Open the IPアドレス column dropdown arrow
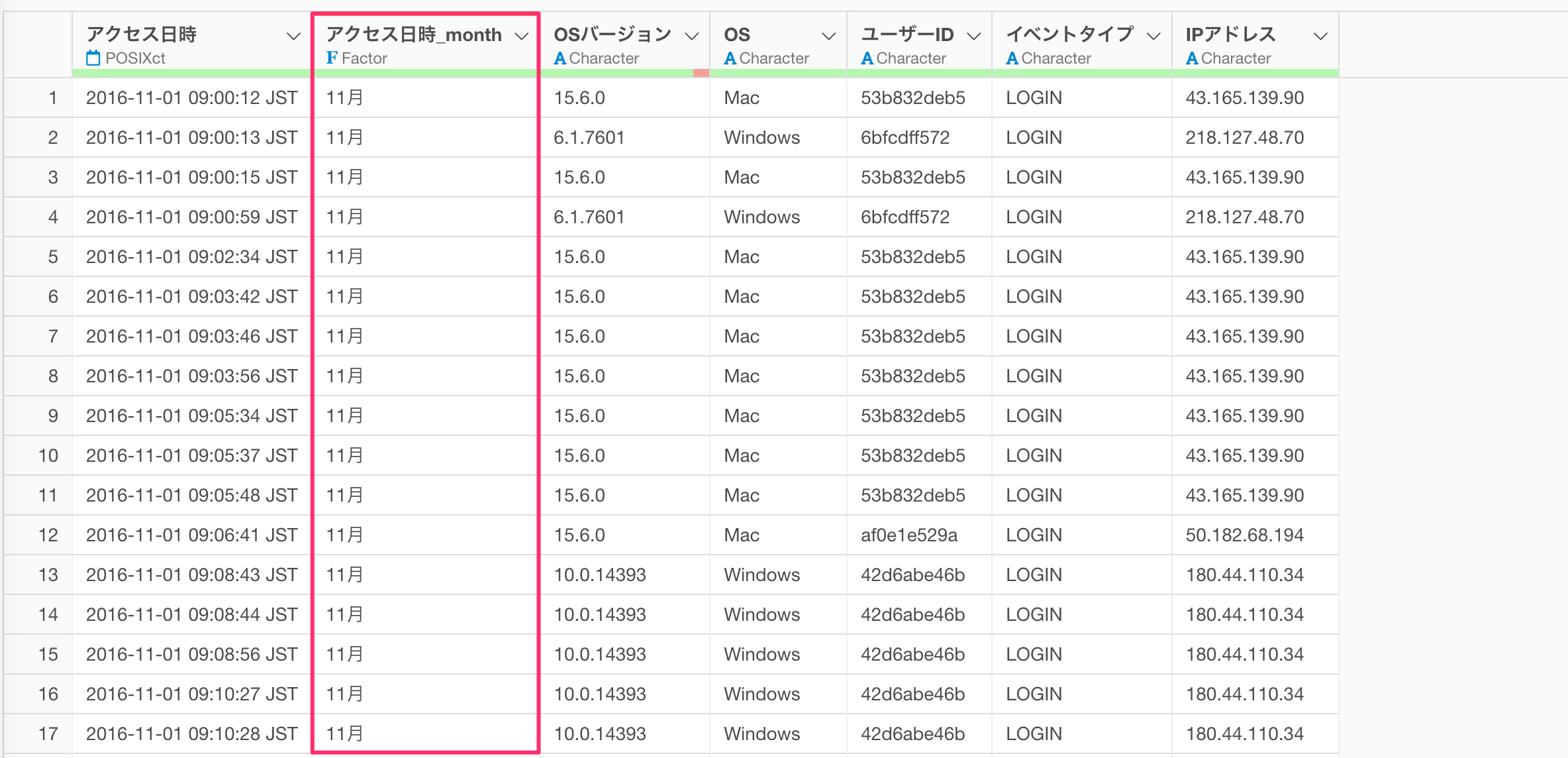 click(x=1320, y=36)
